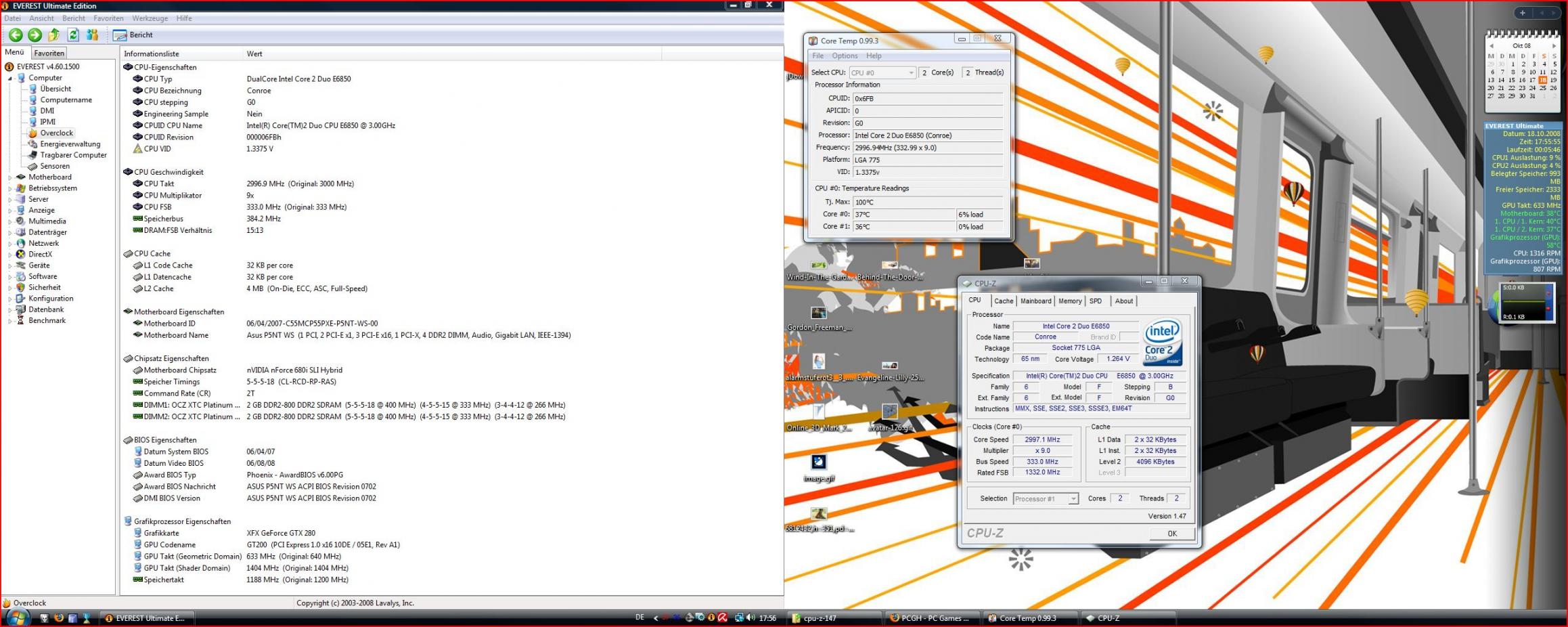1568x627 pixels.
Task: Switch to the Menü tab in the sidebar
Action: (x=14, y=52)
